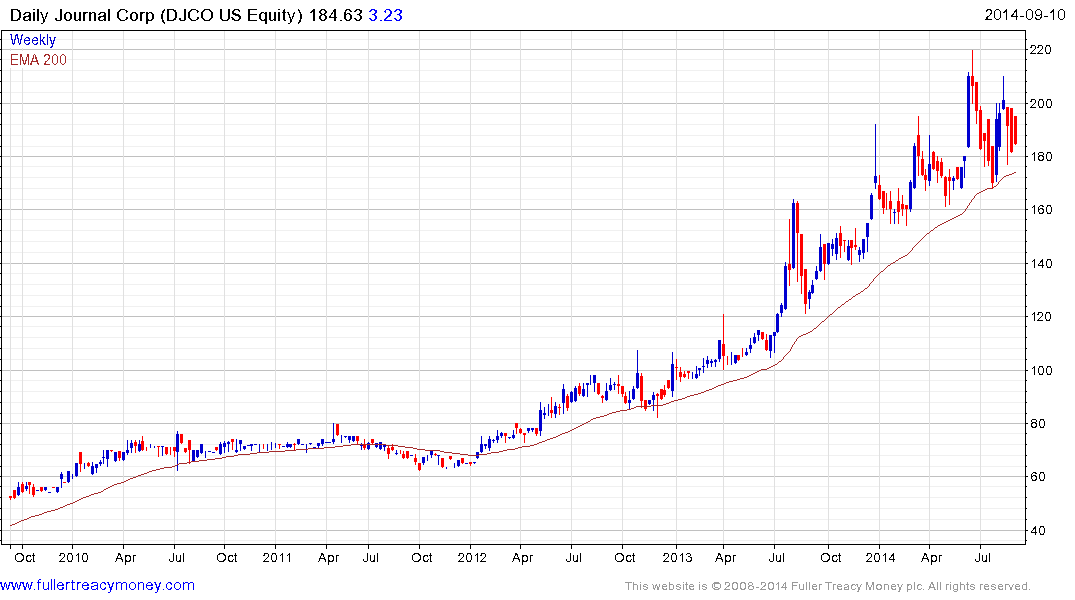
Task: Click the 200 price axis label
Action: click(1041, 103)
